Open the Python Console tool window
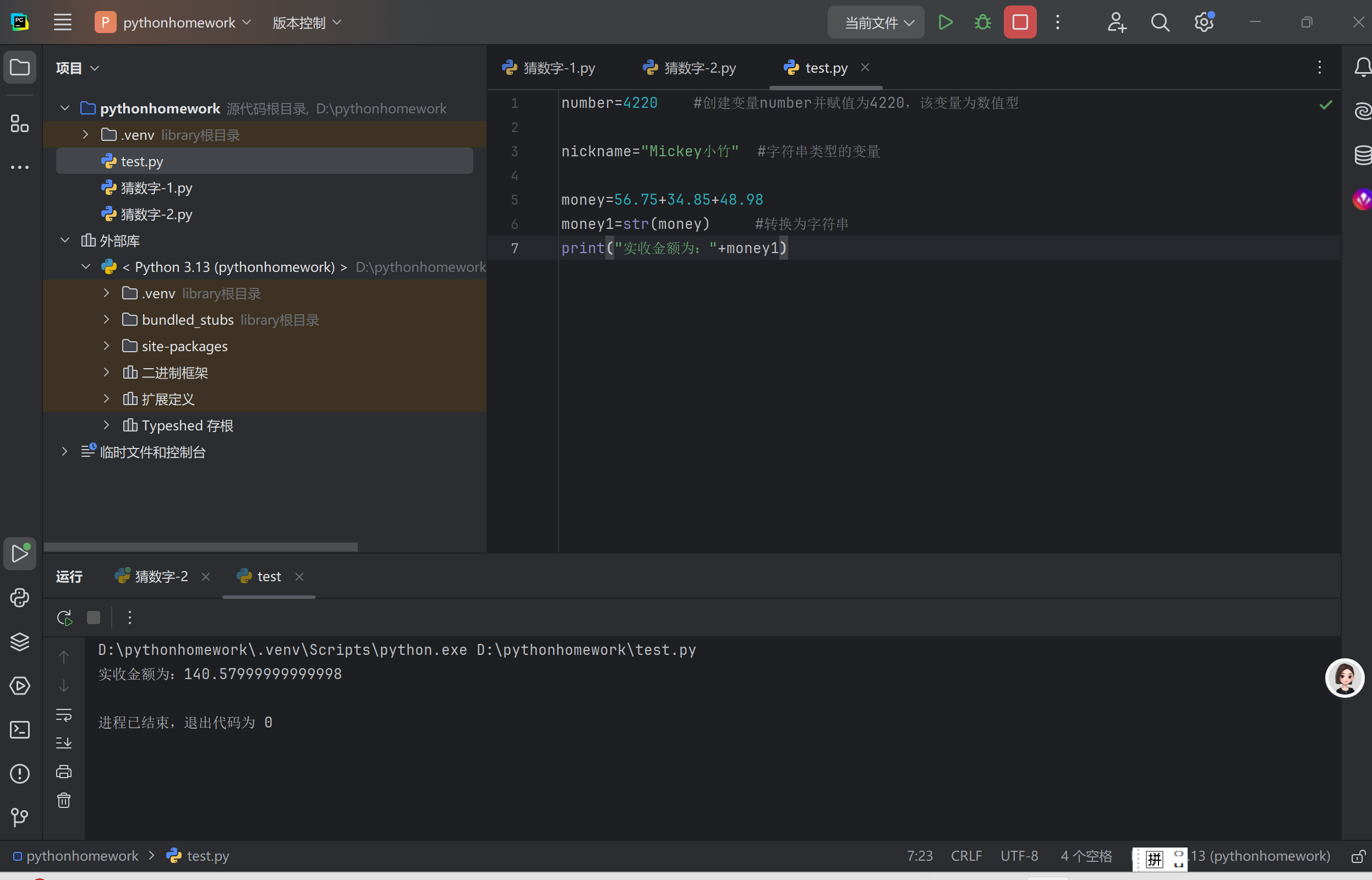 pos(20,598)
